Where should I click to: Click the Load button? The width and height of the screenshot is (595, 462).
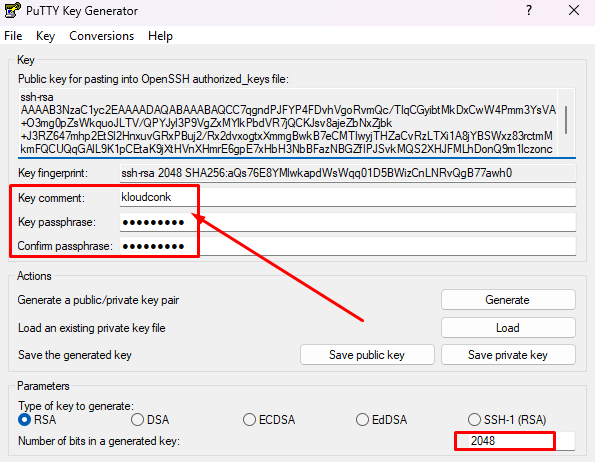[508, 327]
